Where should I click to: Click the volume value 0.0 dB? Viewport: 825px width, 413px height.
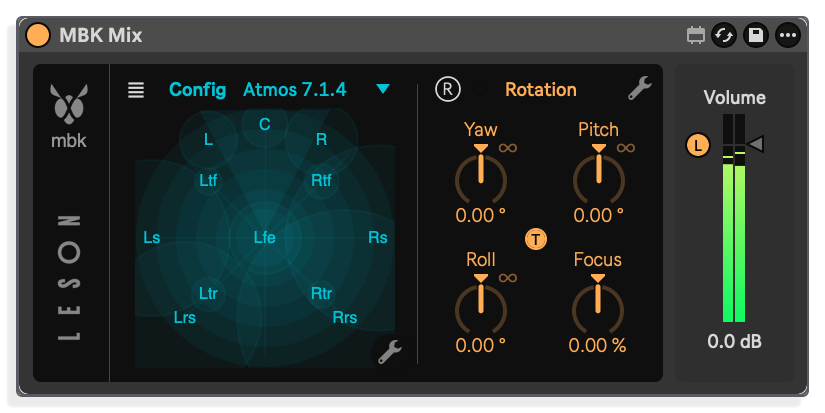[x=735, y=341]
